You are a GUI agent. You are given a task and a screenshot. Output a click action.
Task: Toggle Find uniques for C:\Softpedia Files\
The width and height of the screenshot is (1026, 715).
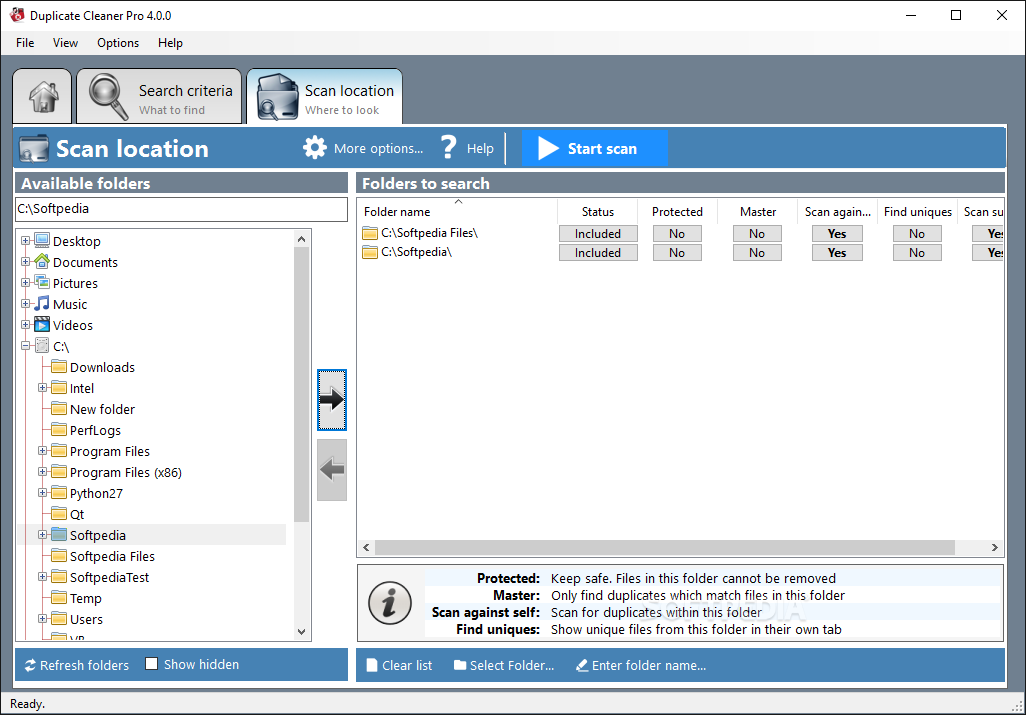click(917, 234)
